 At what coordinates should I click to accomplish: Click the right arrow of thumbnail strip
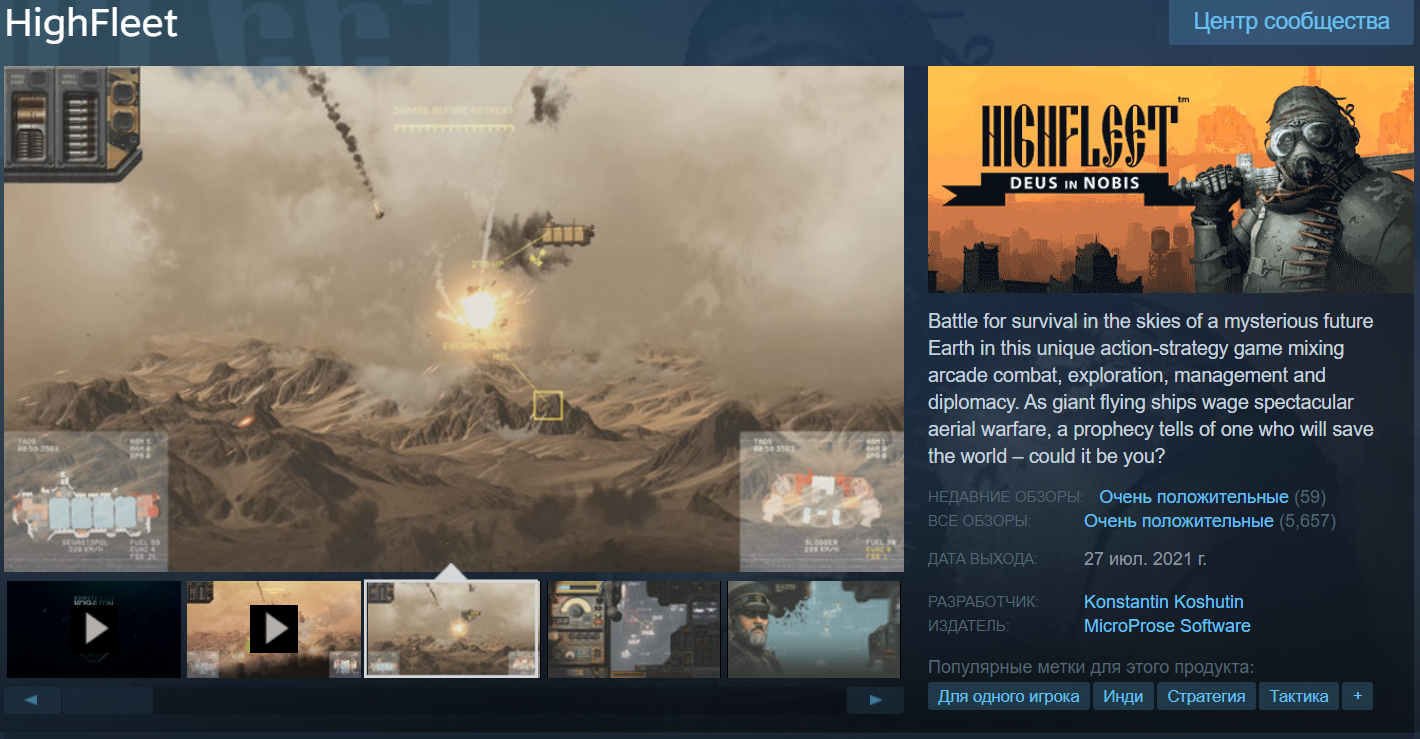click(875, 700)
